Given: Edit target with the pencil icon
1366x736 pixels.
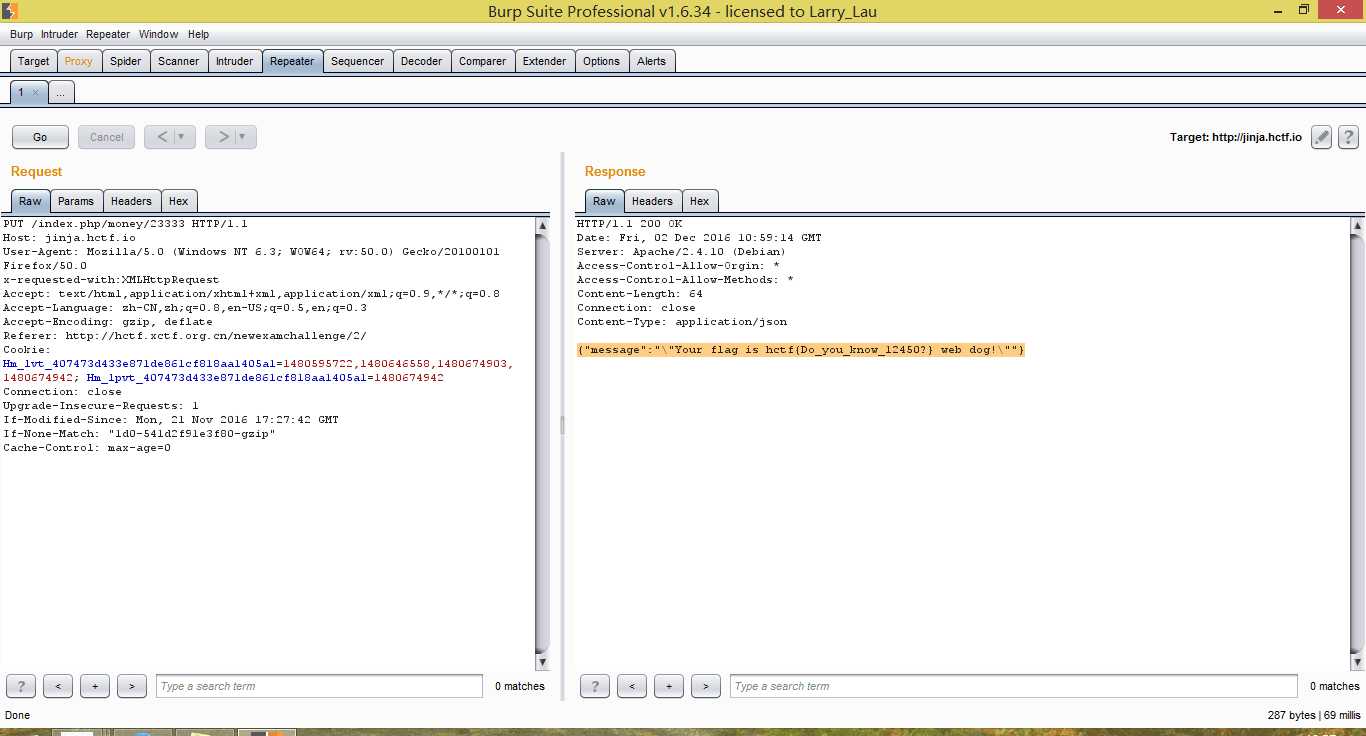Looking at the screenshot, I should (1322, 137).
